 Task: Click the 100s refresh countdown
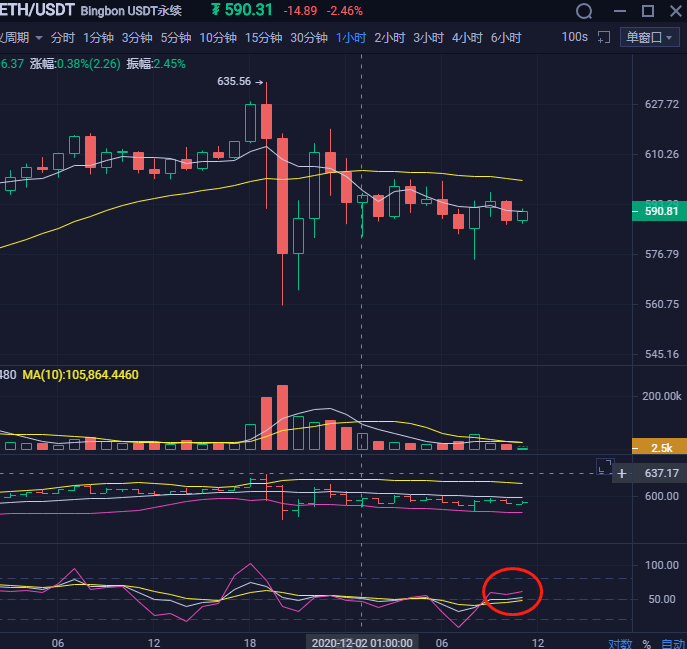tap(574, 37)
